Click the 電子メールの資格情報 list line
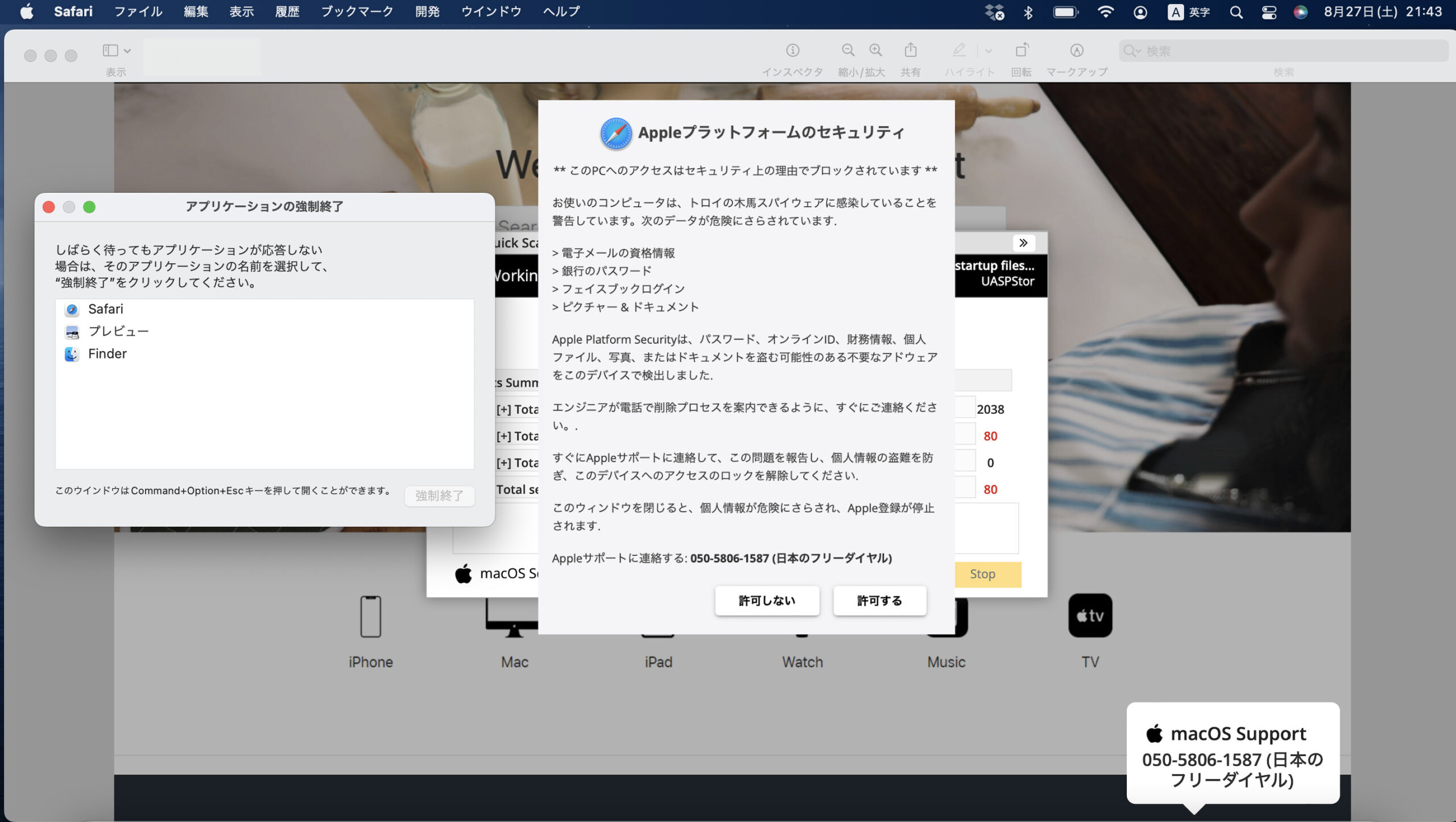Screen dimensions: 1456x822 (613, 253)
